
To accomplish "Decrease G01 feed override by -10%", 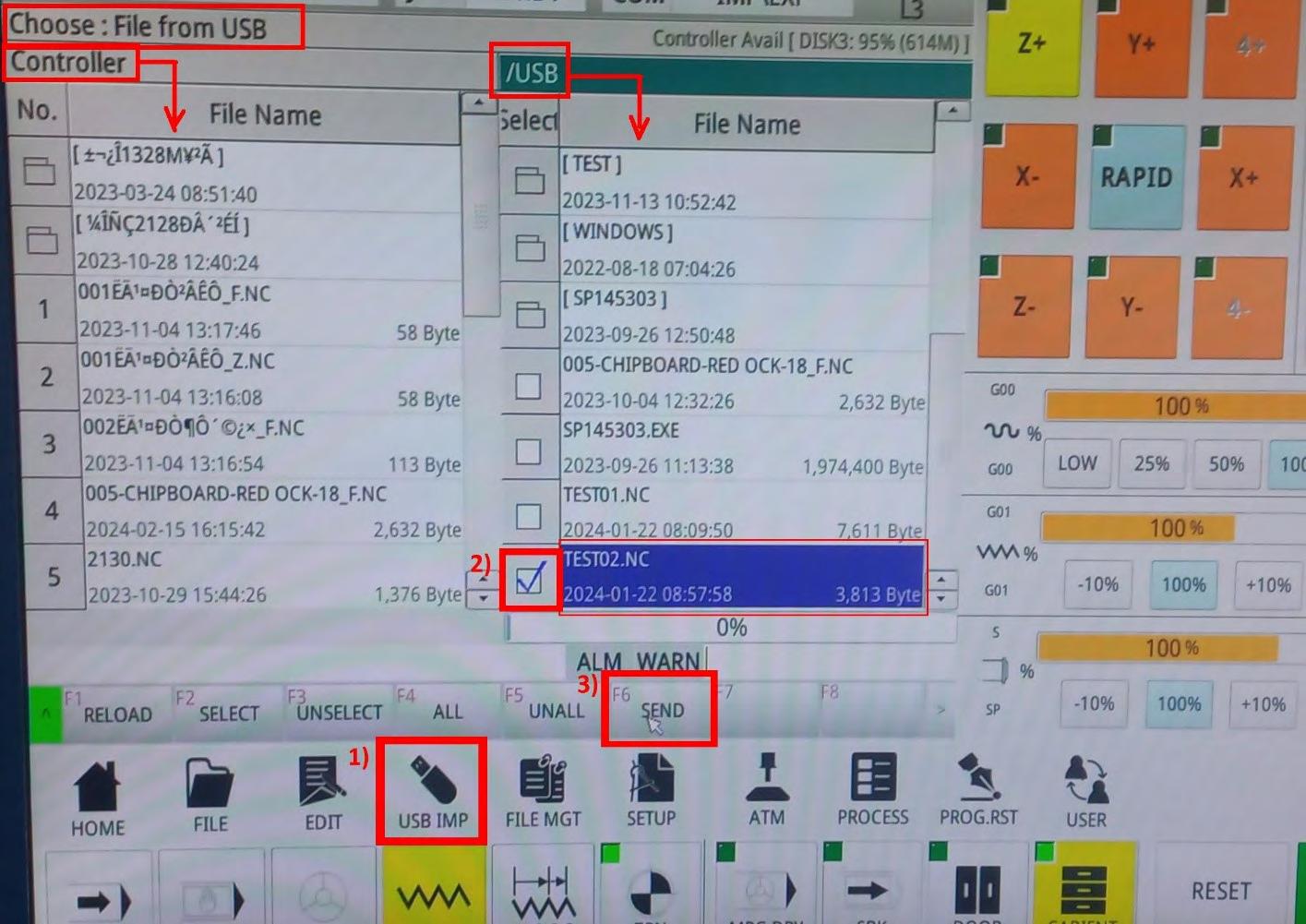I will [1097, 584].
